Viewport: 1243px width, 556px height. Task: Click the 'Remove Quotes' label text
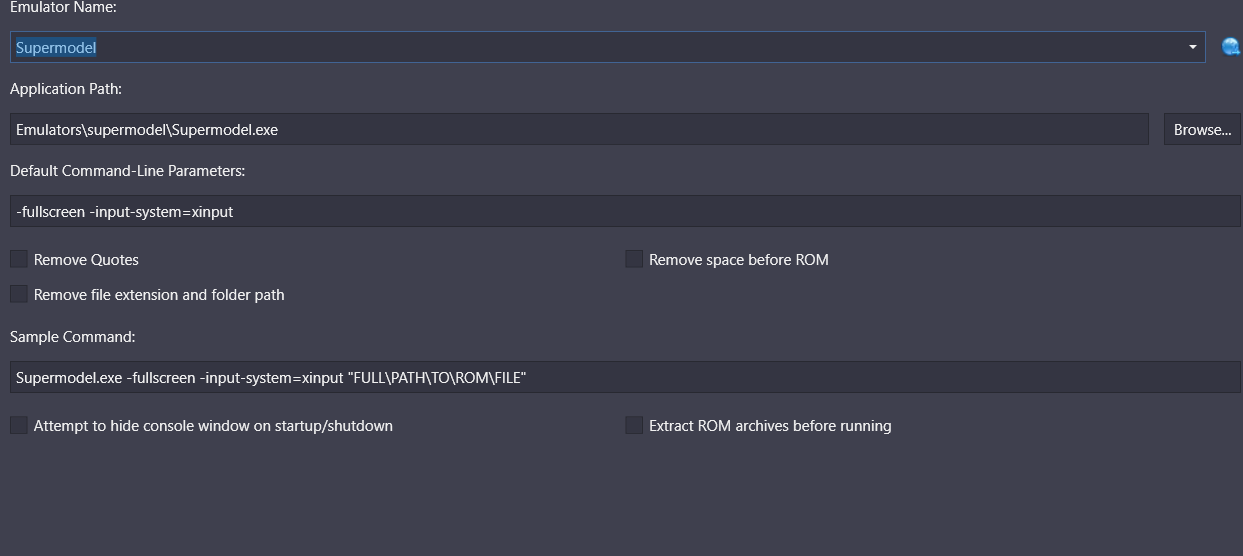pos(86,259)
